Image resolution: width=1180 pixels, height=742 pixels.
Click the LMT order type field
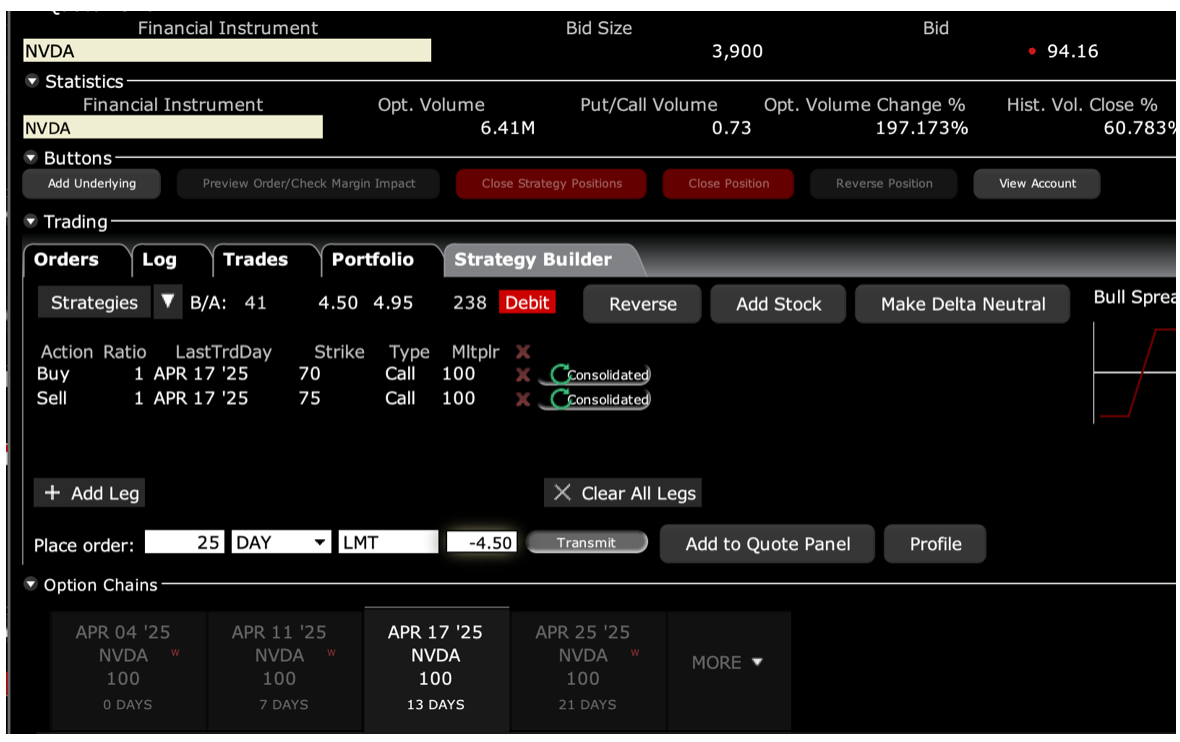[388, 543]
